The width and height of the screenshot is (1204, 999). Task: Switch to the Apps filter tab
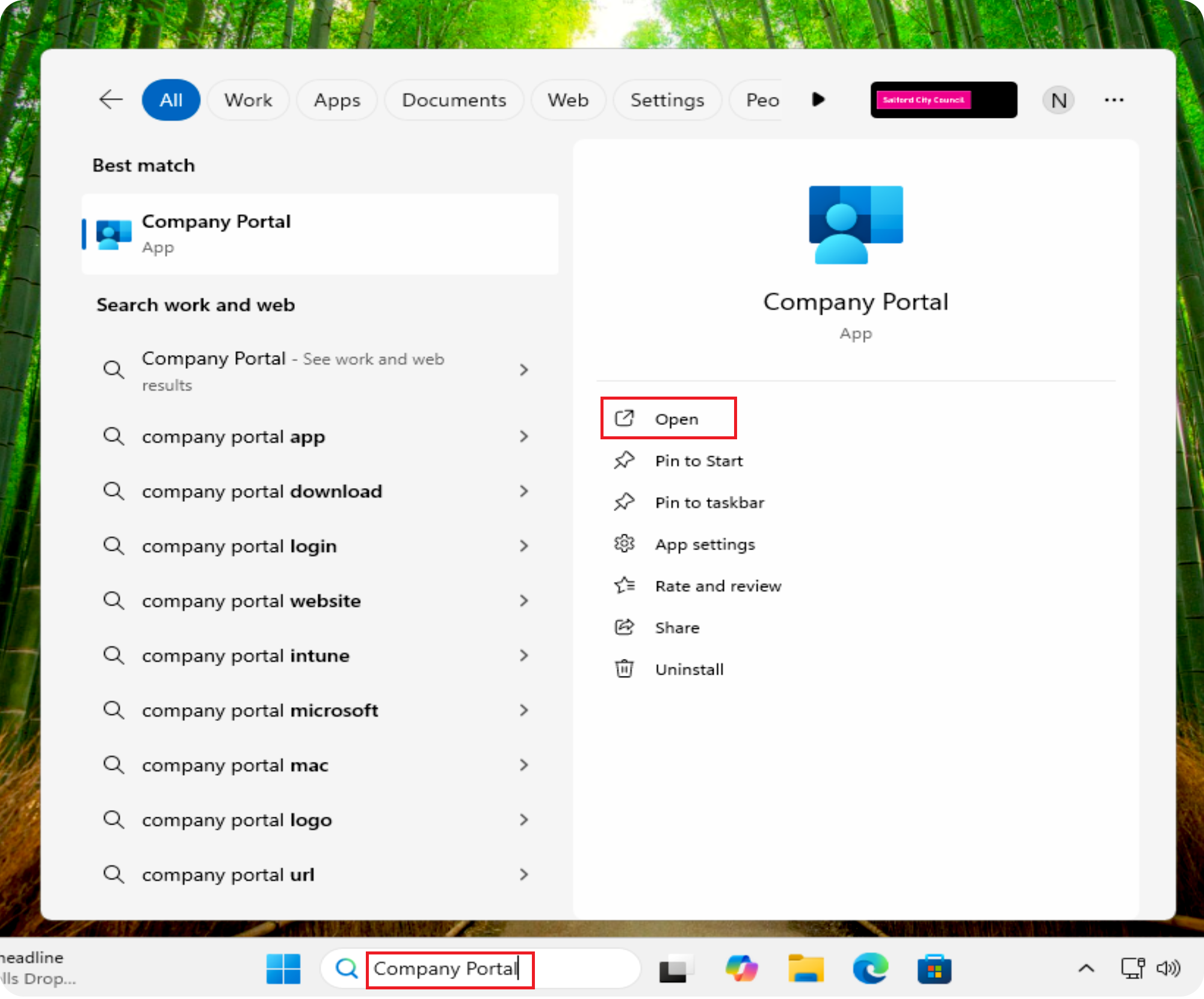click(x=337, y=100)
